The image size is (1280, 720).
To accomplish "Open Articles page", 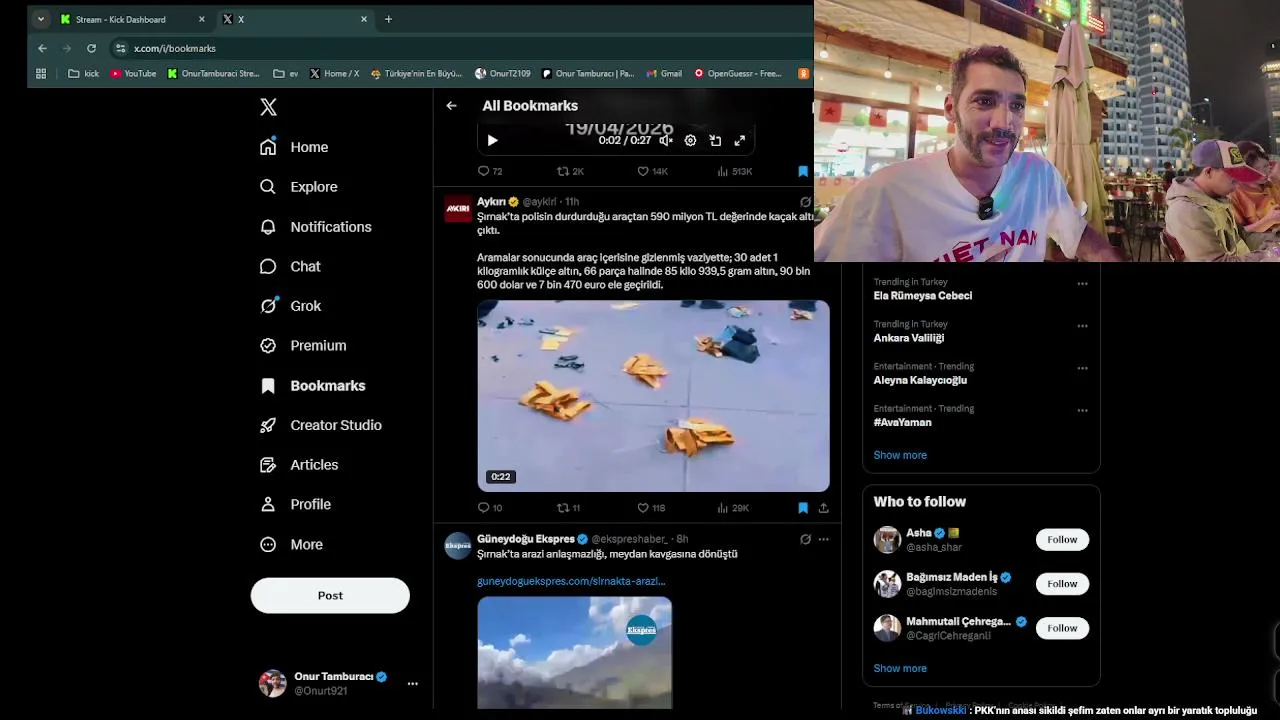I will tap(299, 465).
